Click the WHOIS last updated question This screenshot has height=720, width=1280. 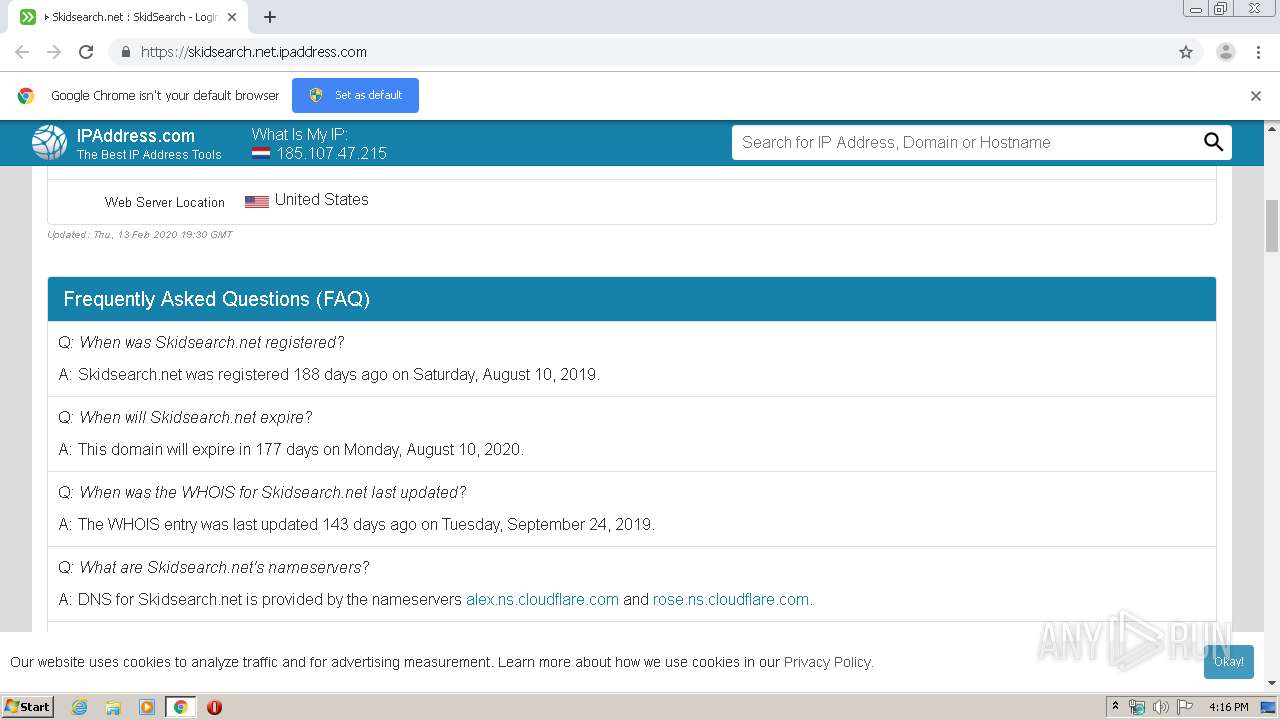273,492
